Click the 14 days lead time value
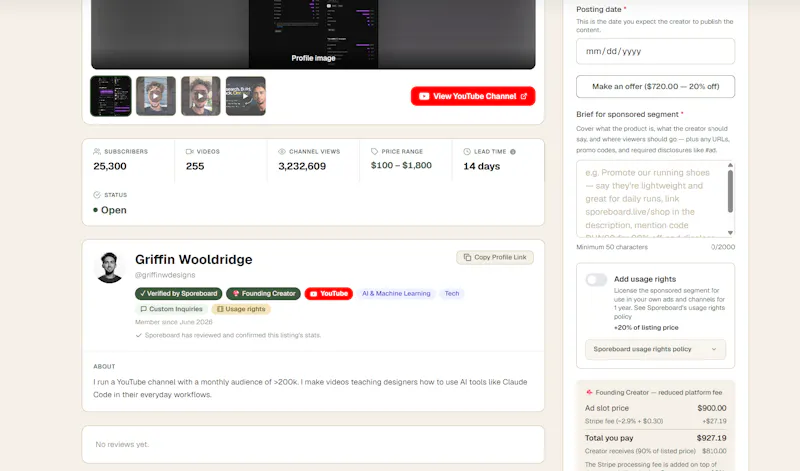800x471 pixels. [x=481, y=166]
